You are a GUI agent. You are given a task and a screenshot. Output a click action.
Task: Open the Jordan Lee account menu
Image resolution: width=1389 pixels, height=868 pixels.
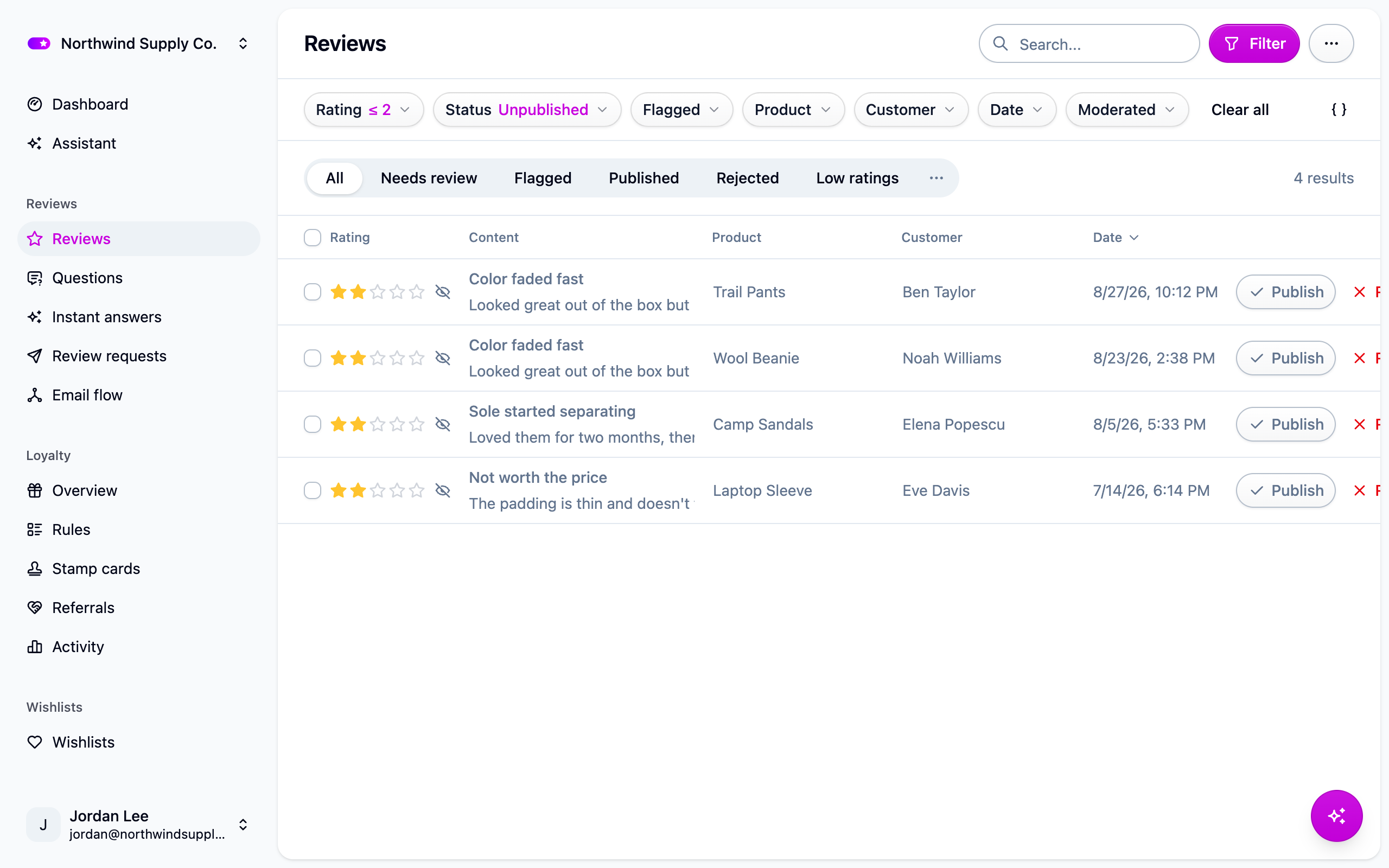pos(138,825)
